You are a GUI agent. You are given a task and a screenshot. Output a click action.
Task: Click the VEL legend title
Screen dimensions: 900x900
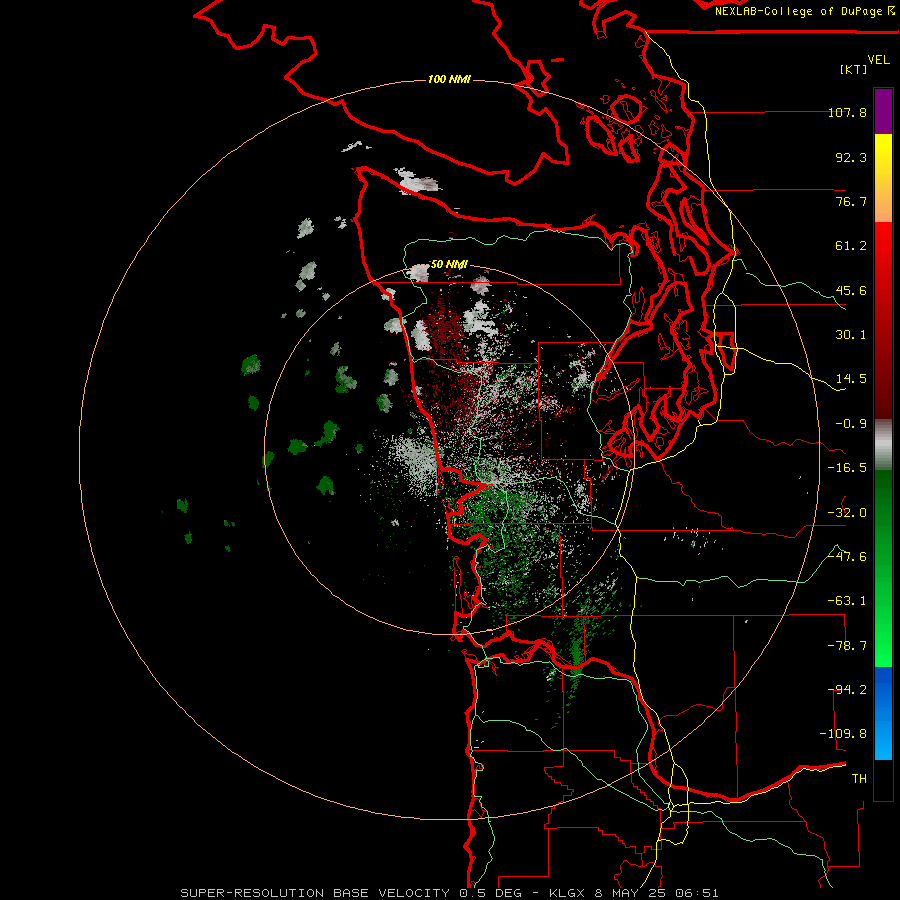(878, 60)
